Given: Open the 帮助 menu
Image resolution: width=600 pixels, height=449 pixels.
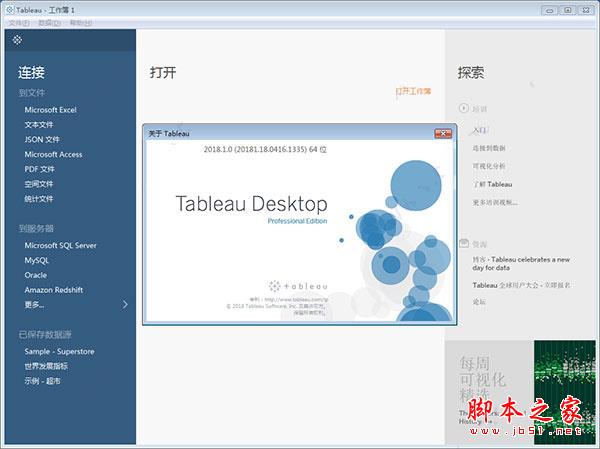Looking at the screenshot, I should point(81,23).
